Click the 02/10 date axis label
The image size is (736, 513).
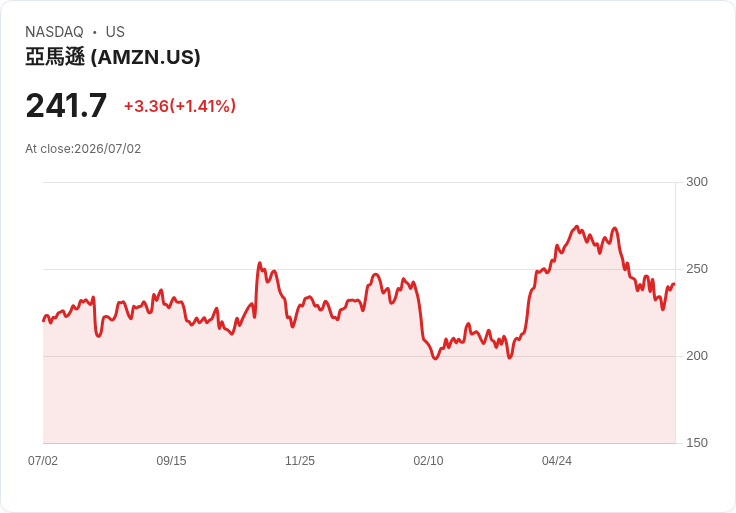(428, 460)
